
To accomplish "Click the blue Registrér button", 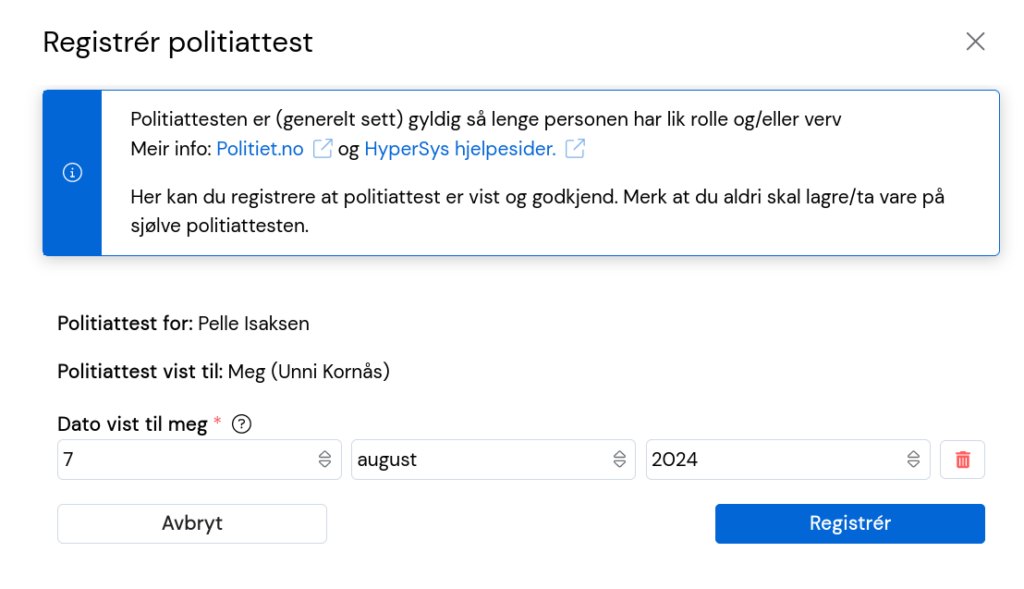I will 850,524.
